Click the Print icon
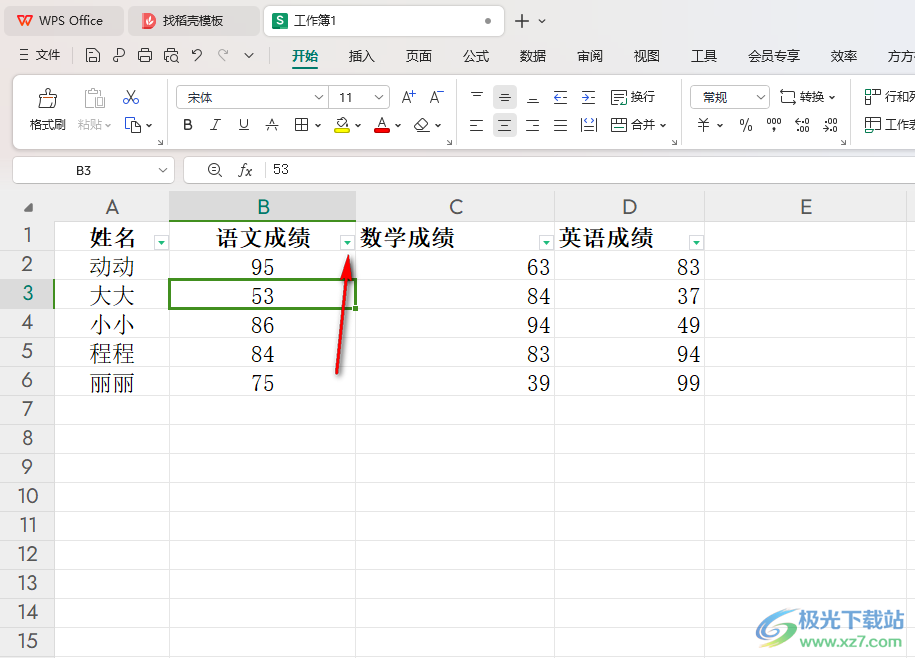Image resolution: width=915 pixels, height=658 pixels. pyautogui.click(x=145, y=55)
